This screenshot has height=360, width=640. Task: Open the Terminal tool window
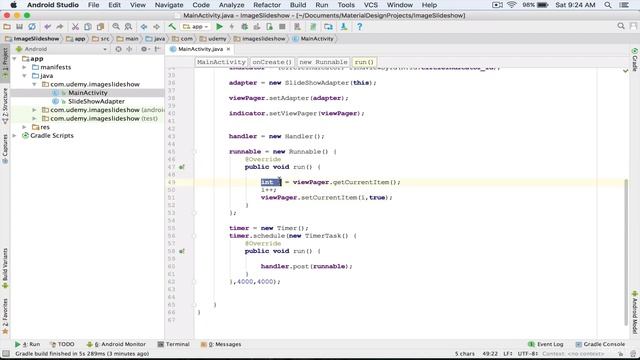(x=173, y=344)
